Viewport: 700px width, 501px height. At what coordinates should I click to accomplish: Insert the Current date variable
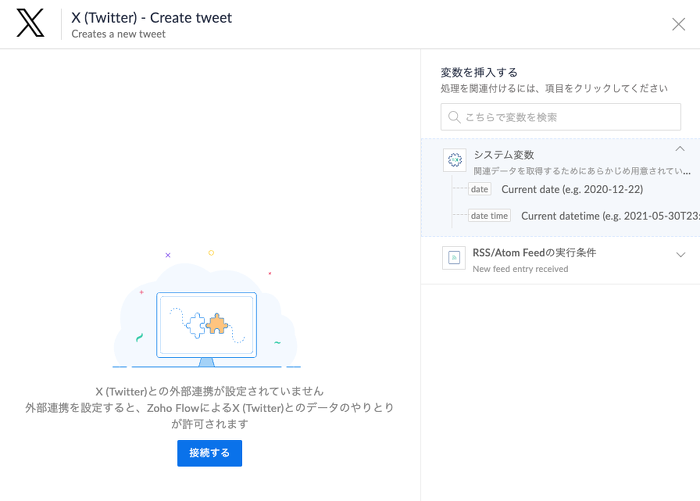coord(572,189)
